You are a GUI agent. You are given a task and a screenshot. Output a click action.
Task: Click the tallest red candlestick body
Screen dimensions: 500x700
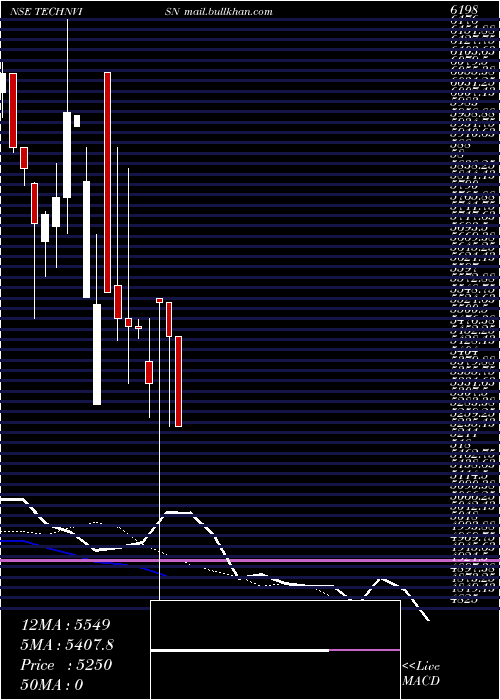pyautogui.click(x=107, y=182)
